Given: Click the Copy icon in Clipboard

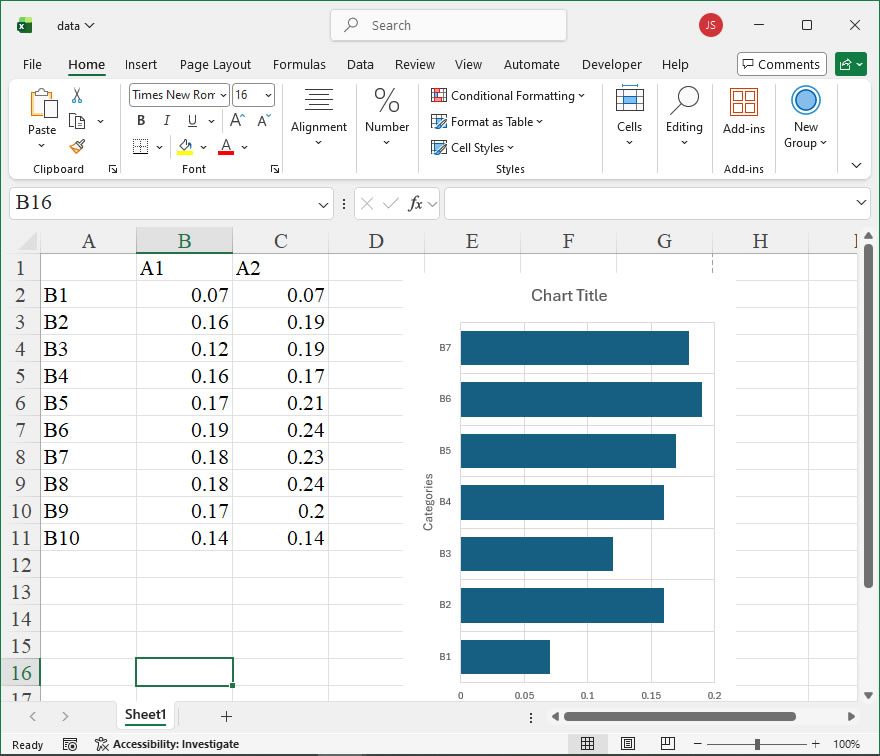Looking at the screenshot, I should 77,121.
